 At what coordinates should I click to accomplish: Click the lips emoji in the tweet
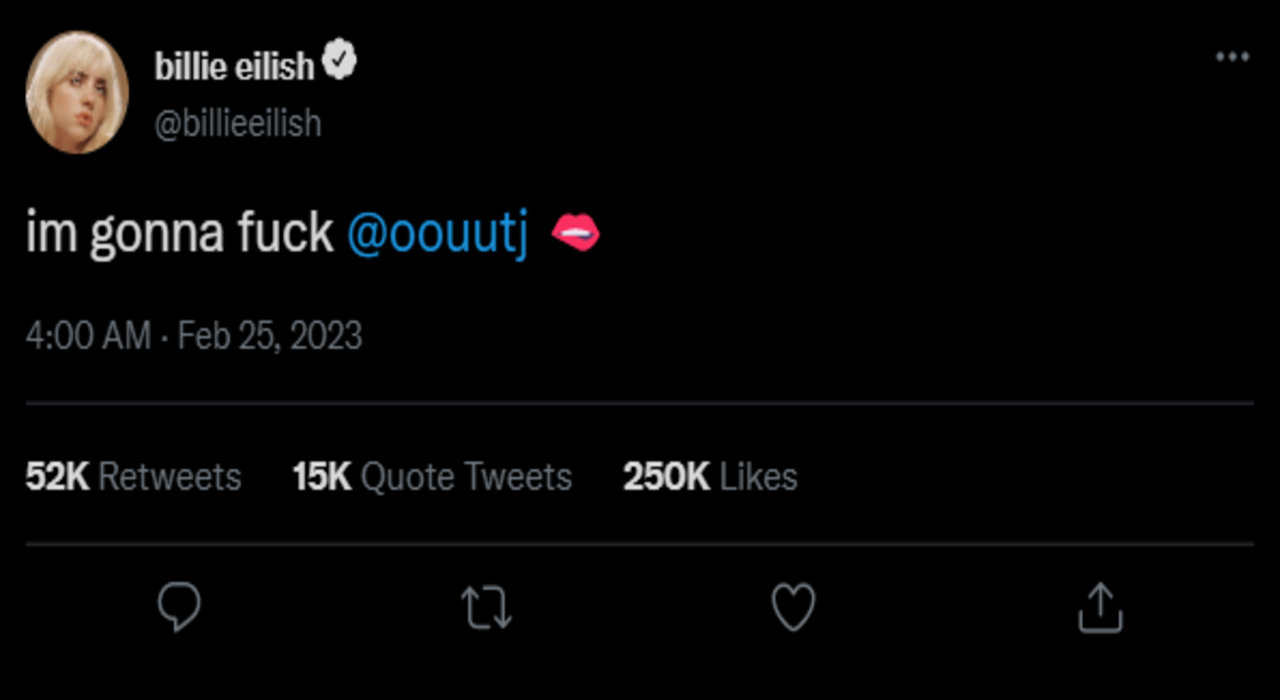pos(575,233)
